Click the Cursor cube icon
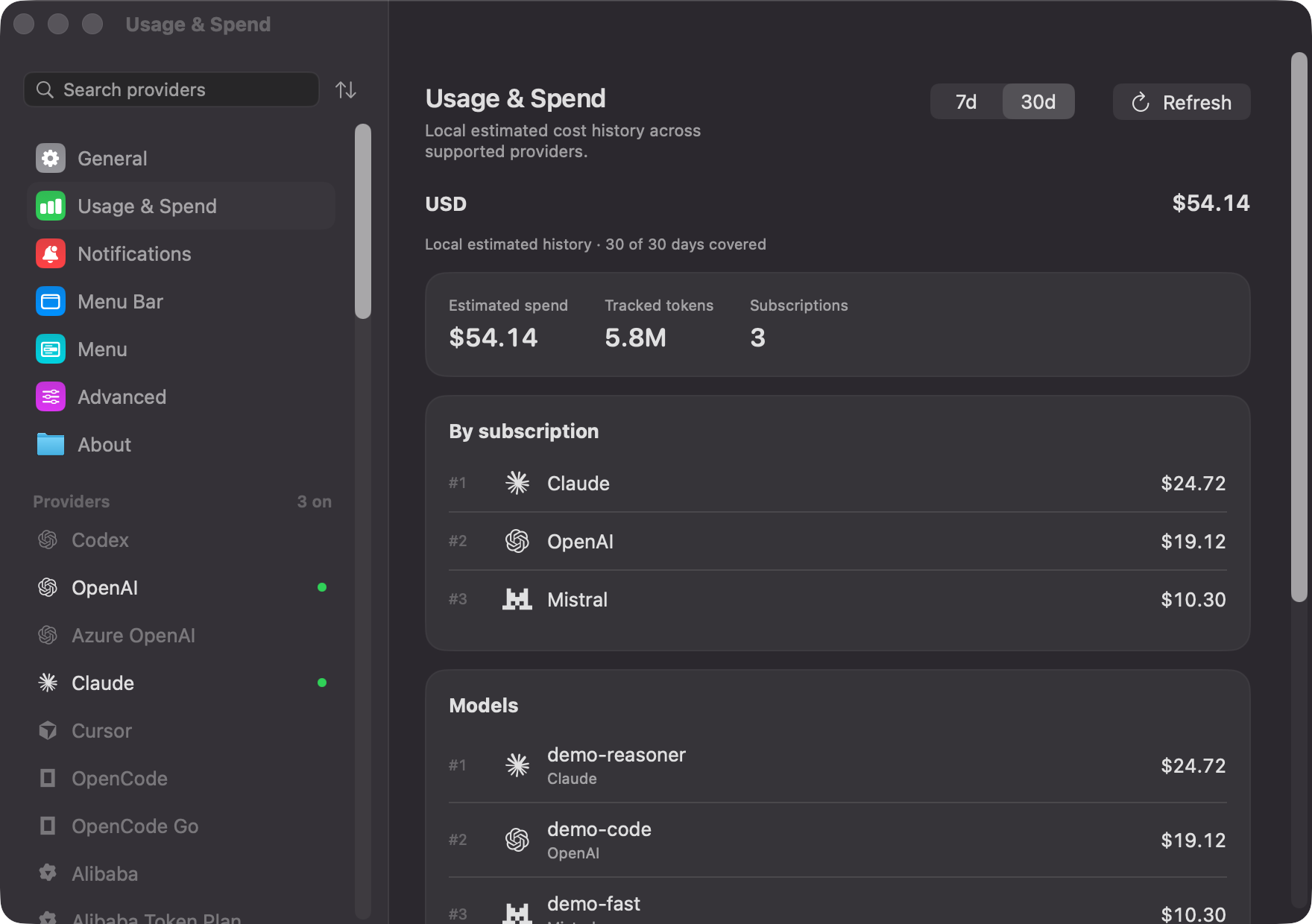The width and height of the screenshot is (1312, 924). 48,730
